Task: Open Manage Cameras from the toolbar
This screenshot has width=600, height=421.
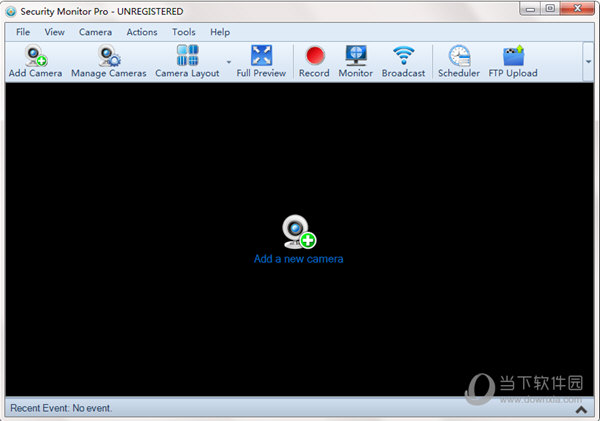Action: [x=109, y=62]
